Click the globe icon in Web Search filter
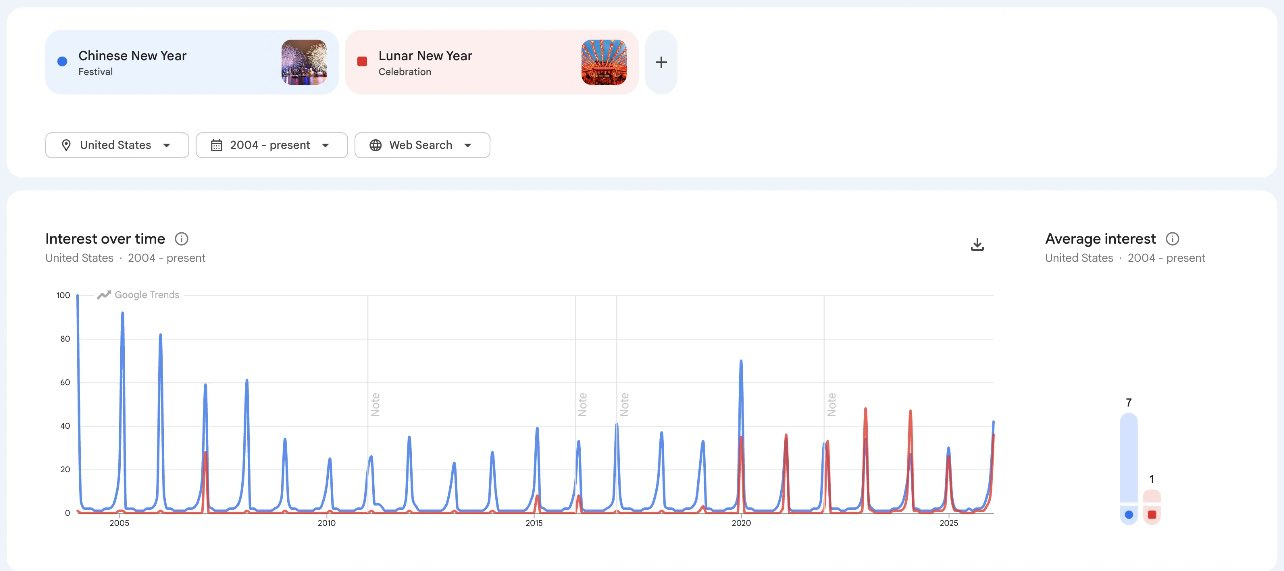Viewport: 1284px width, 571px height. tap(376, 145)
